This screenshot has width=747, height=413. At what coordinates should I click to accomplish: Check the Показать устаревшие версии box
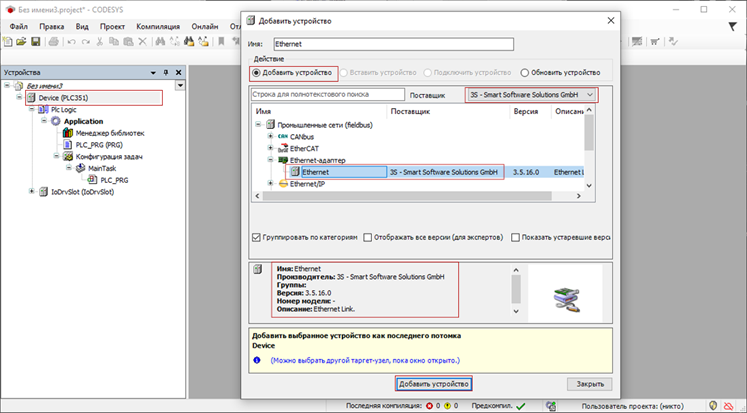coord(515,237)
